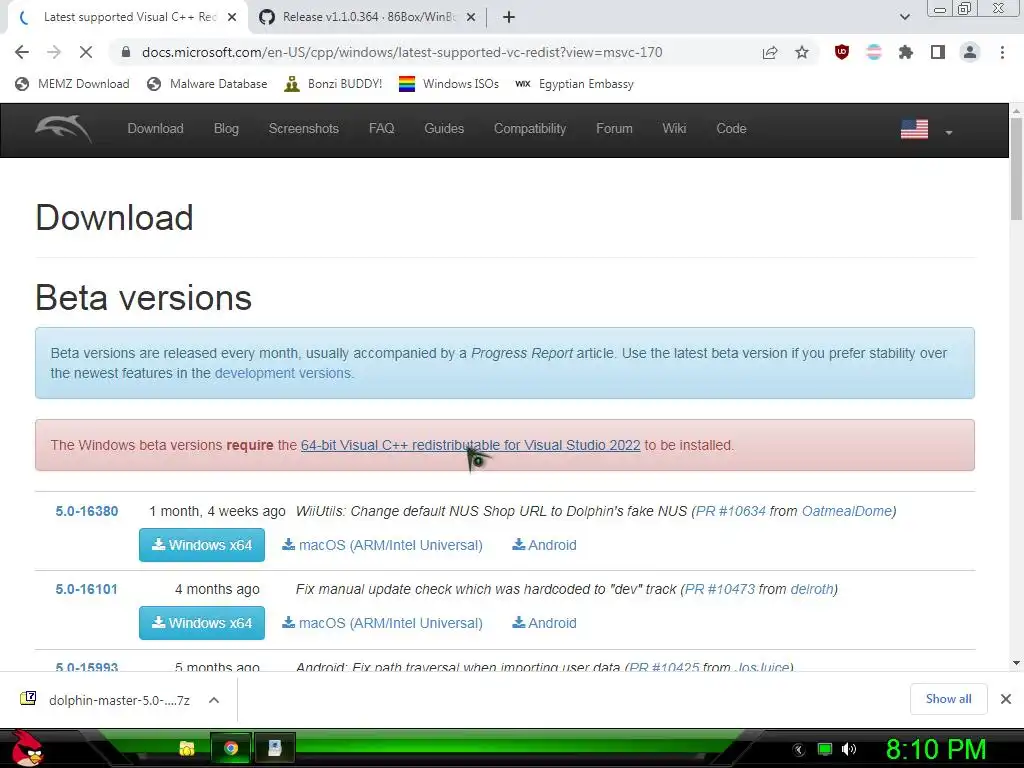Close the 86Box/WinBox release tab
The height and width of the screenshot is (768, 1024).
pos(471,17)
